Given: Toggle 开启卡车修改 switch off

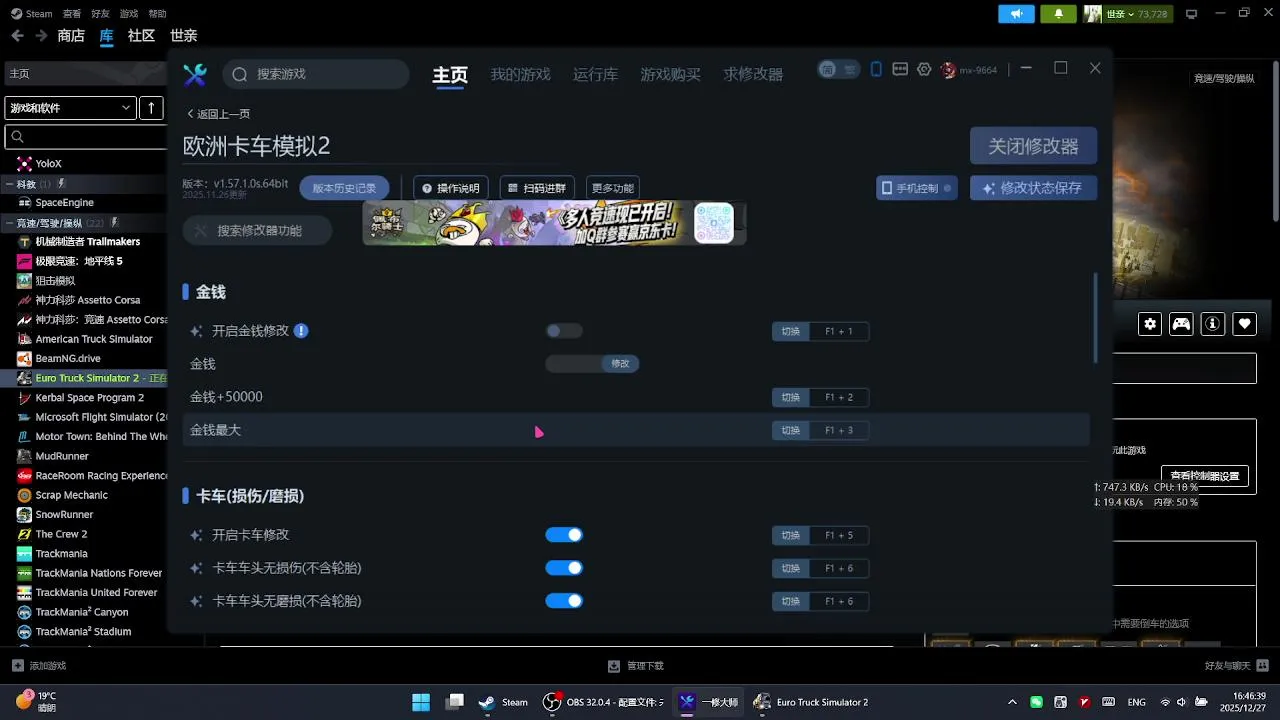Looking at the screenshot, I should [x=564, y=535].
